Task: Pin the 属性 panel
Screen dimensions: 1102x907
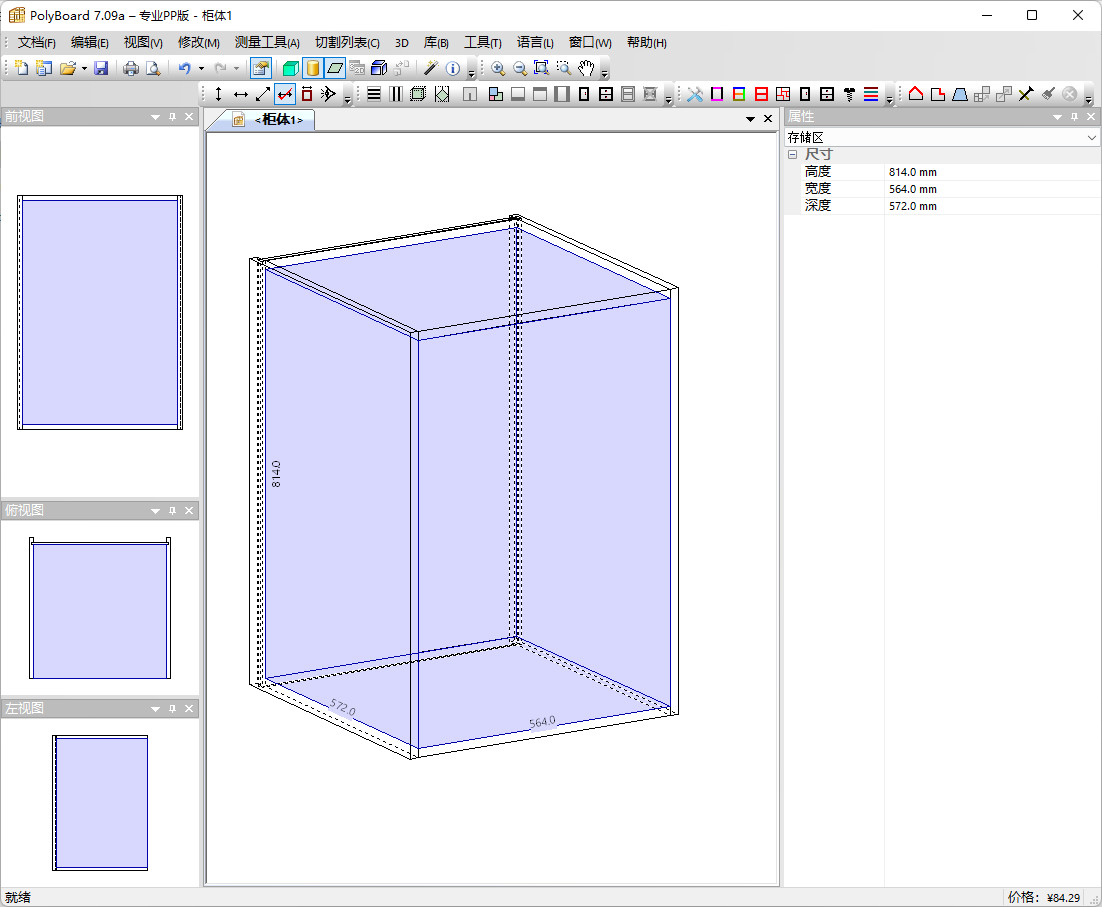Action: 1074,117
